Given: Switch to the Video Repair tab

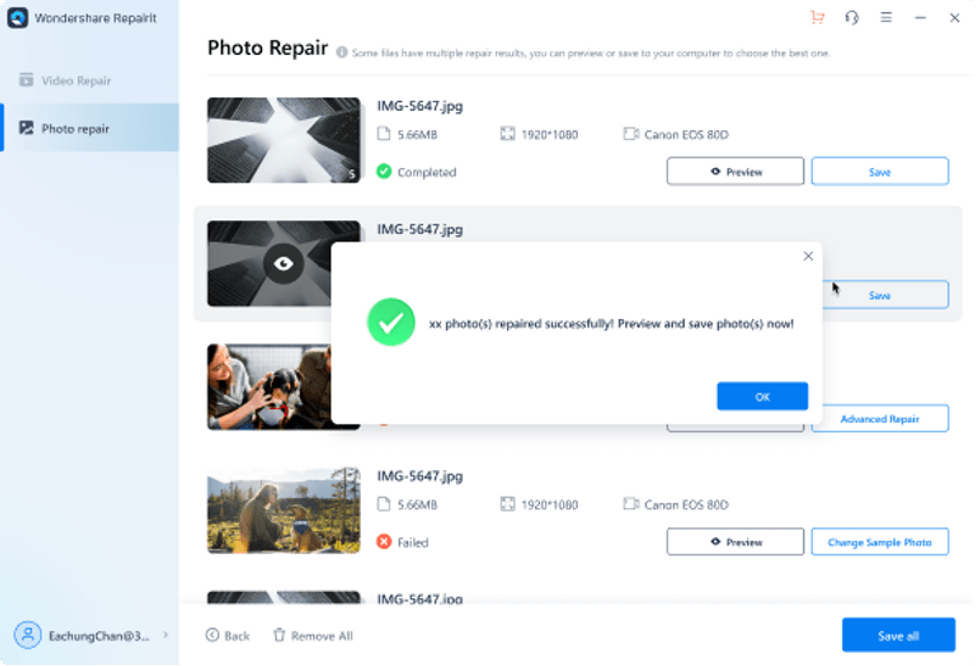Looking at the screenshot, I should (x=76, y=81).
